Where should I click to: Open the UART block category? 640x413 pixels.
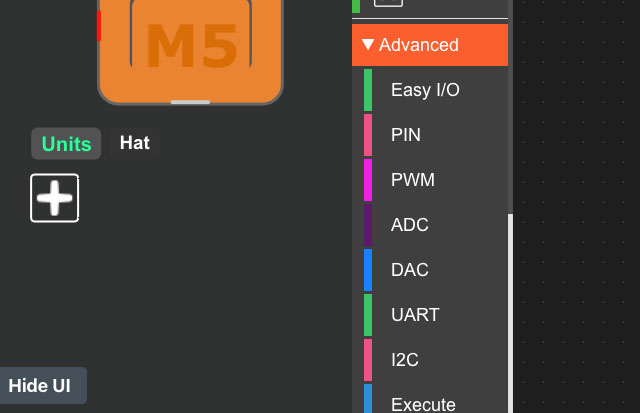415,315
